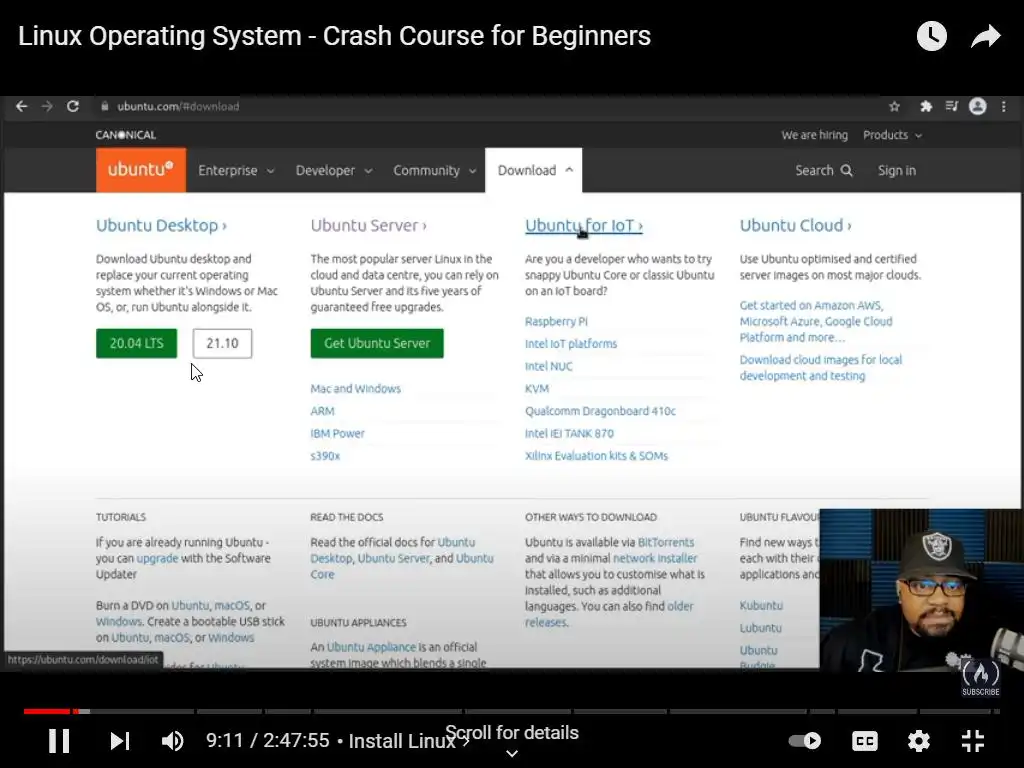Open the Intel NUC link
Viewport: 1024px width, 768px height.
click(x=549, y=366)
